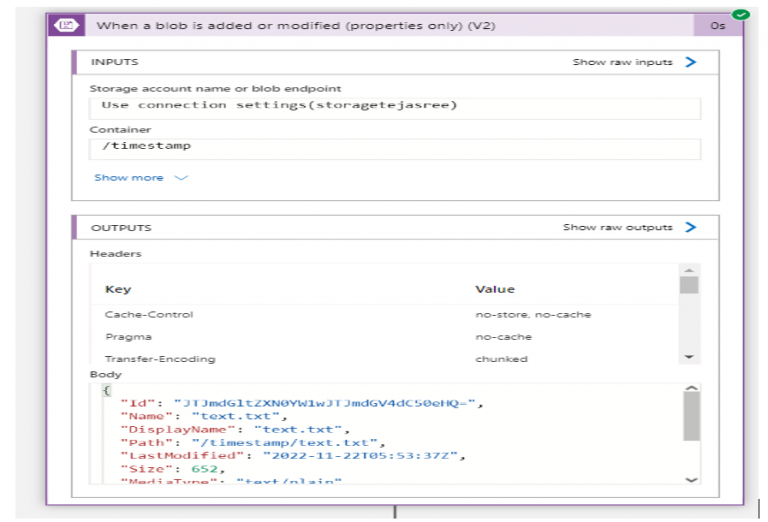Click the arrow next to Show raw outputs
Screen dimensions: 768x522
691,227
